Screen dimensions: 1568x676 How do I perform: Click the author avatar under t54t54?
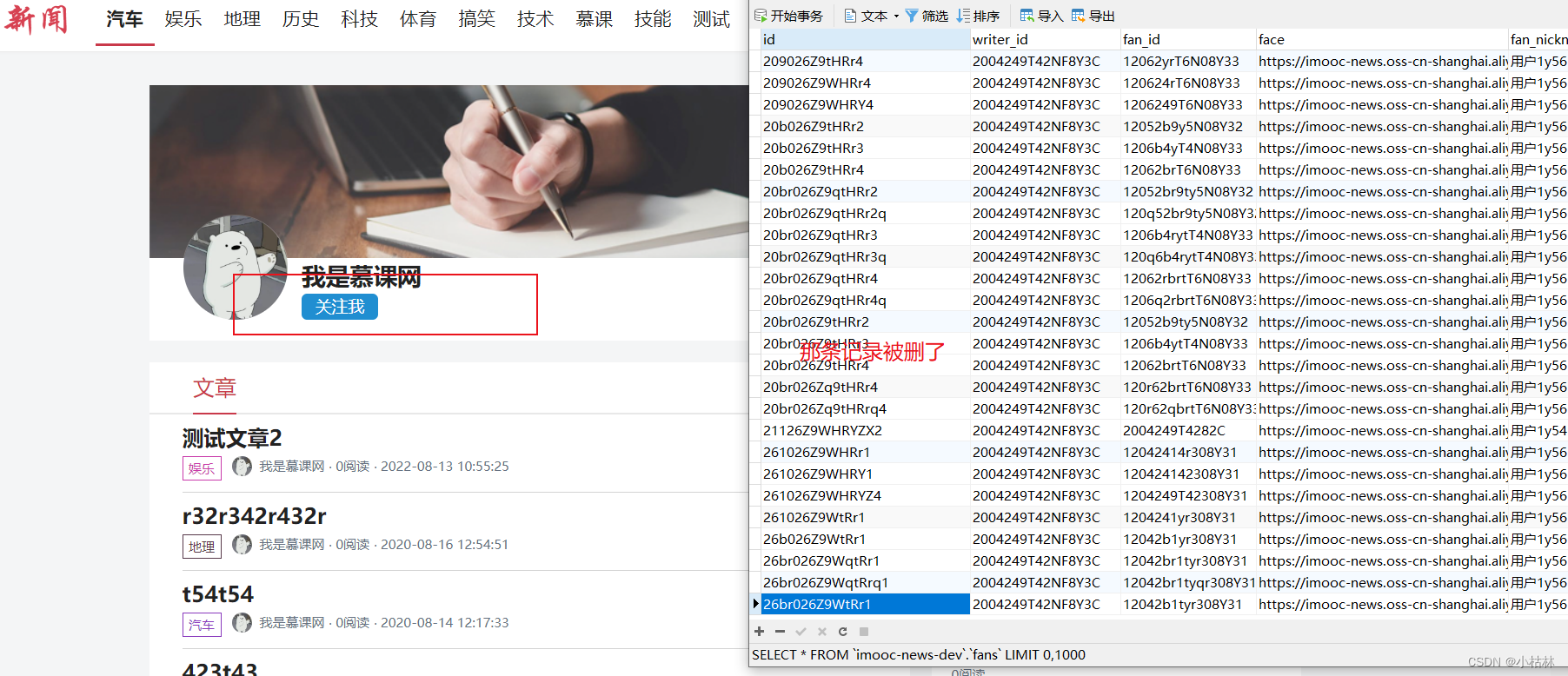(242, 623)
